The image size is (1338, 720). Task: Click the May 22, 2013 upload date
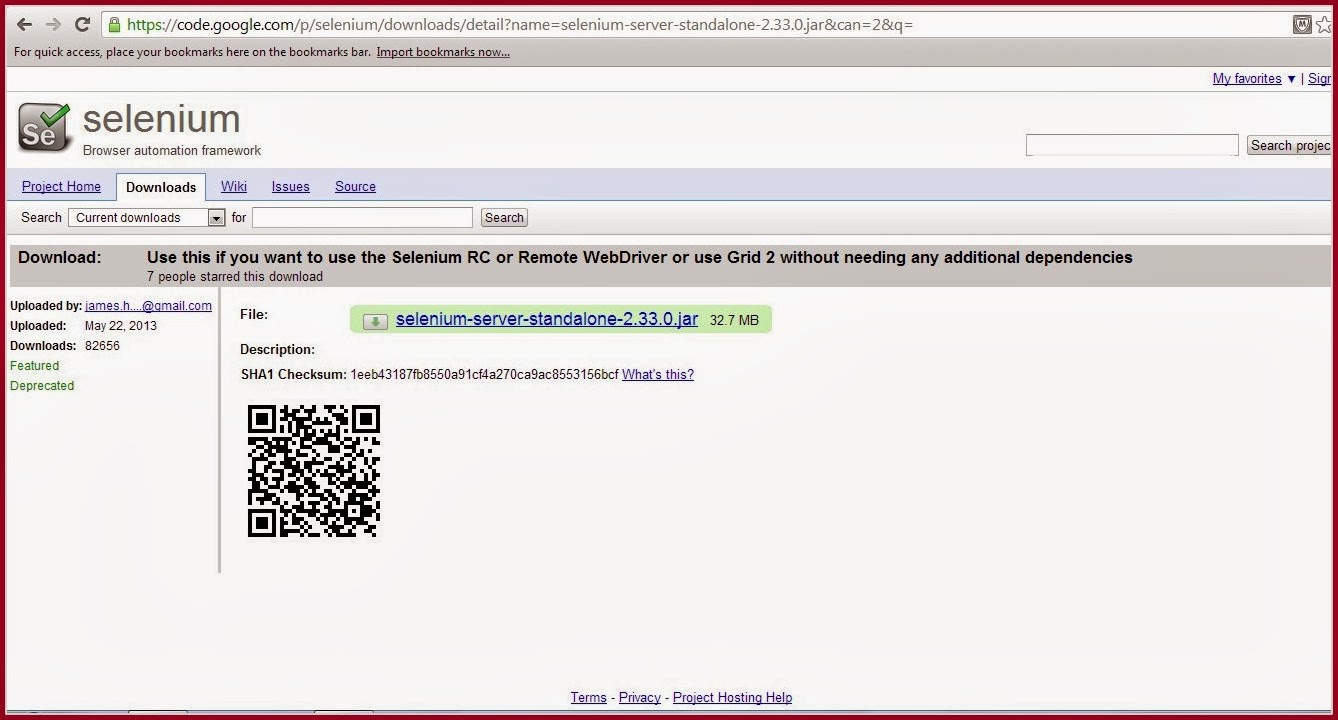pyautogui.click(x=121, y=326)
